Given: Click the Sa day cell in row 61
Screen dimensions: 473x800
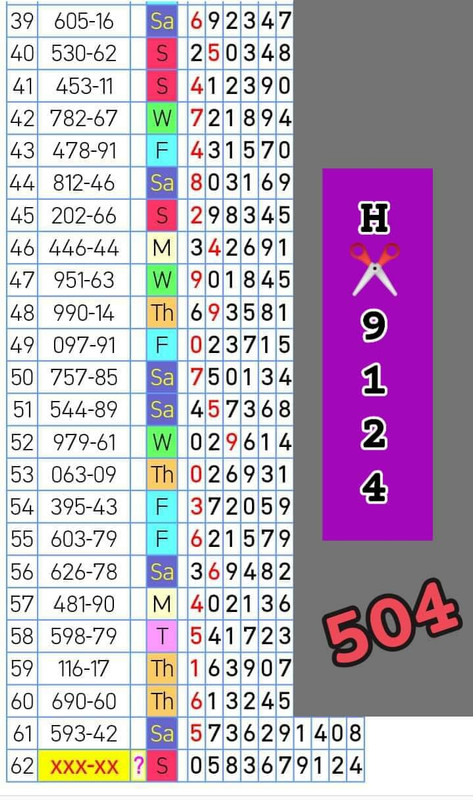Looking at the screenshot, I should point(162,734).
